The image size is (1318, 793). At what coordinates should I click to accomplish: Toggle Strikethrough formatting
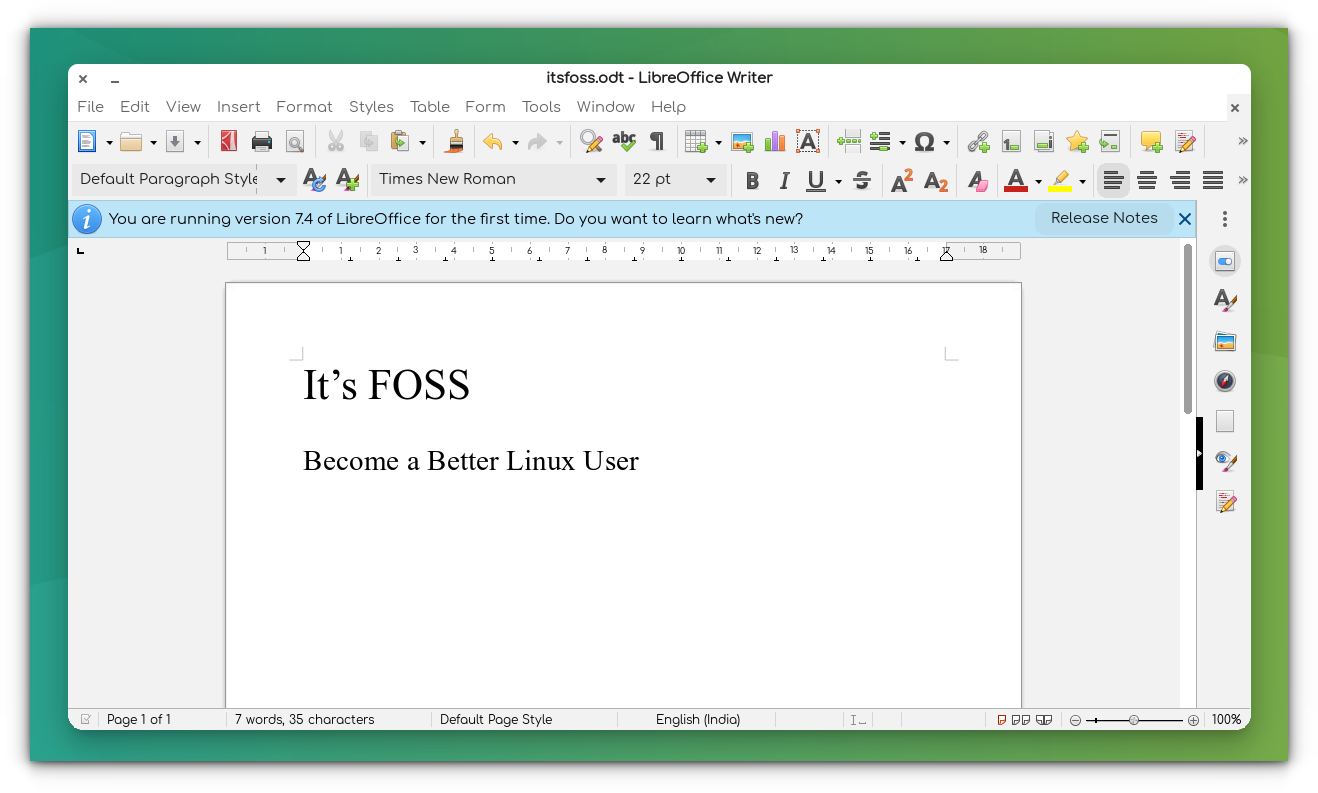pos(861,181)
